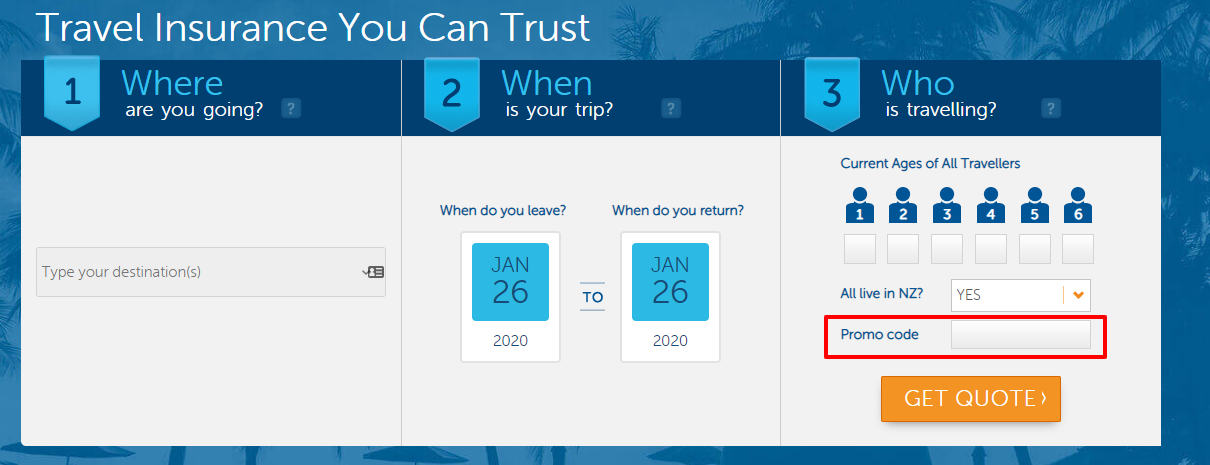Open the return date picker

point(670,282)
